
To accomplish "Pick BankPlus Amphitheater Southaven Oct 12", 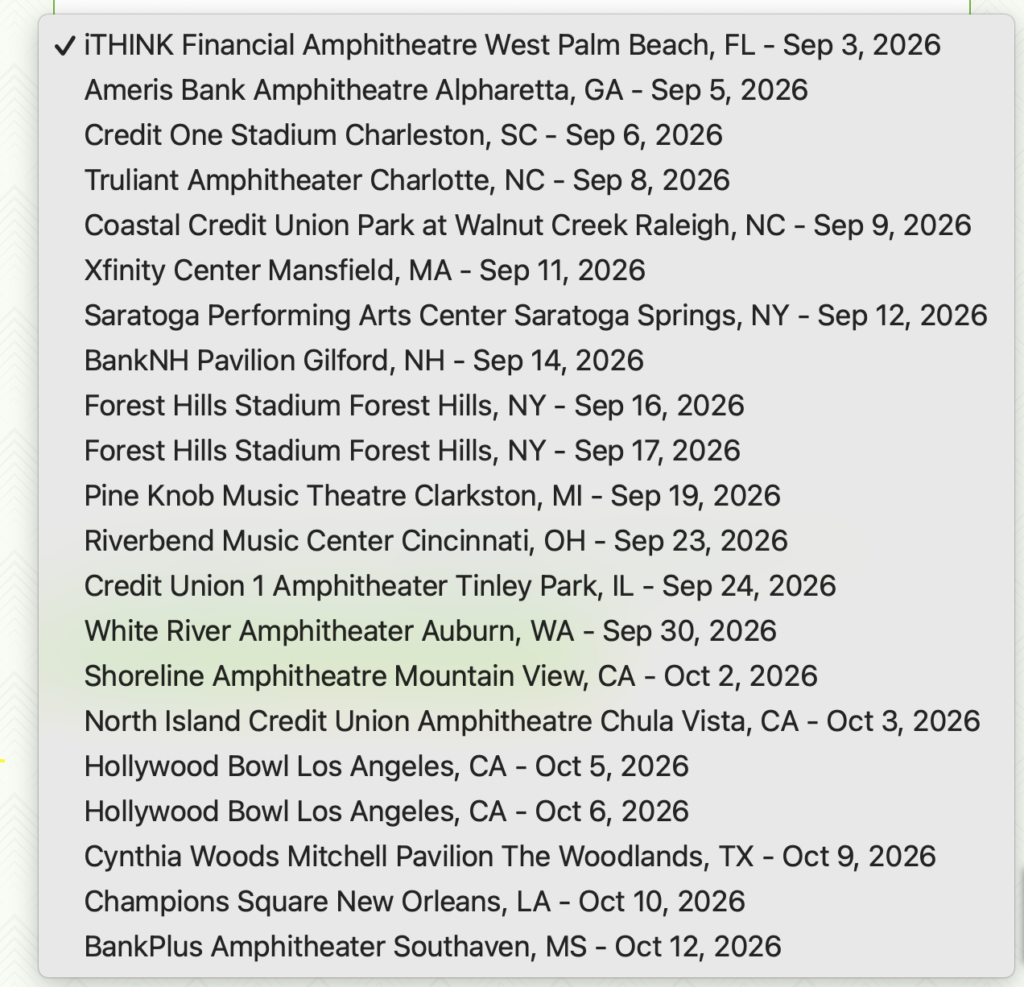I will tap(526, 947).
